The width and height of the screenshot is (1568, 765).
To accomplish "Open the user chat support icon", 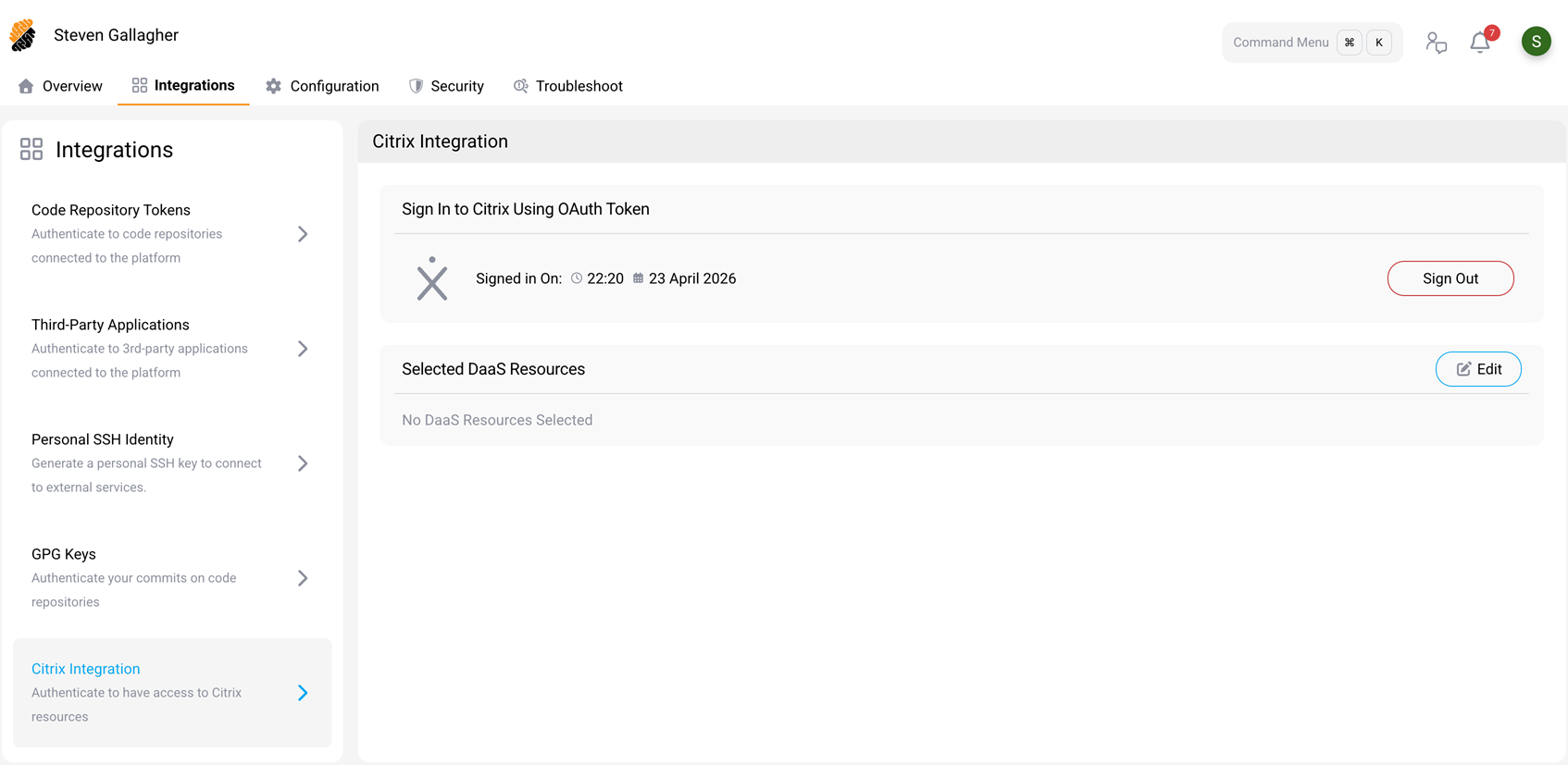I will (1436, 43).
